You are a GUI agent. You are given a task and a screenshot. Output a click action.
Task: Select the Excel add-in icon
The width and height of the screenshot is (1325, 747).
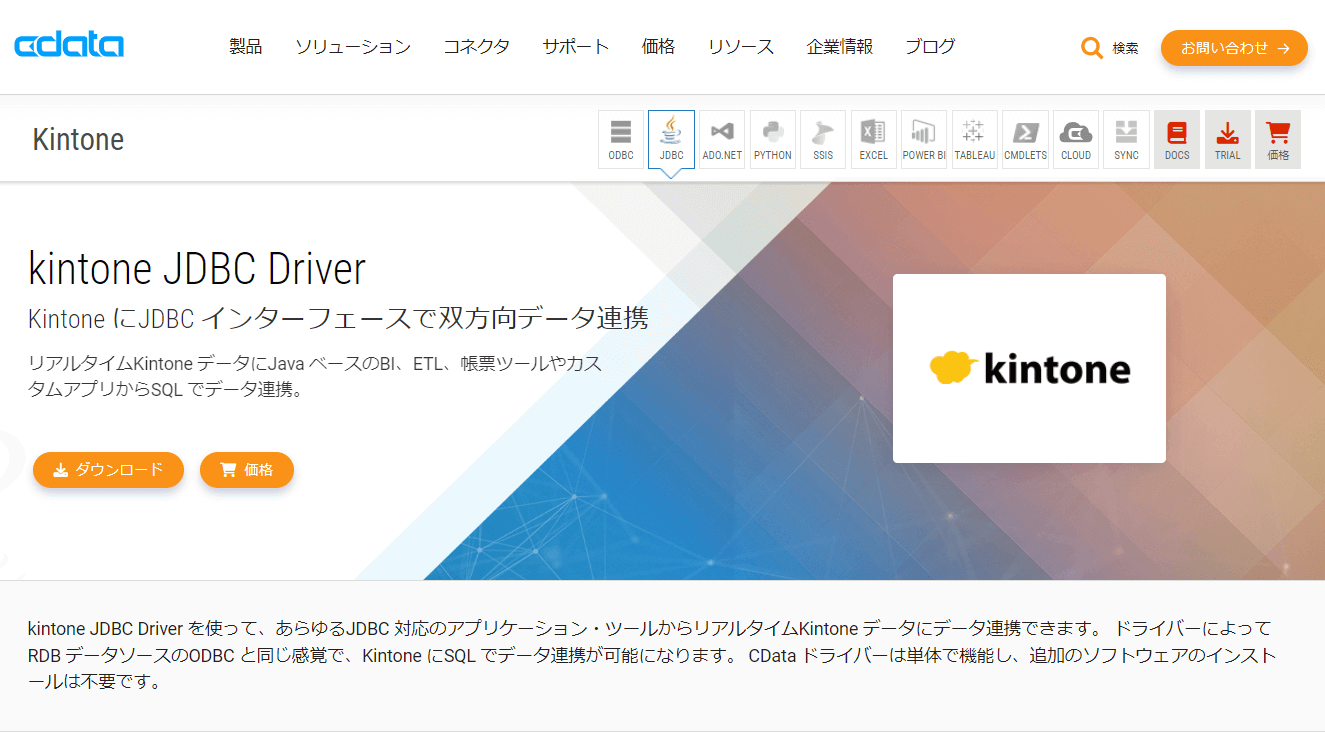tap(874, 139)
